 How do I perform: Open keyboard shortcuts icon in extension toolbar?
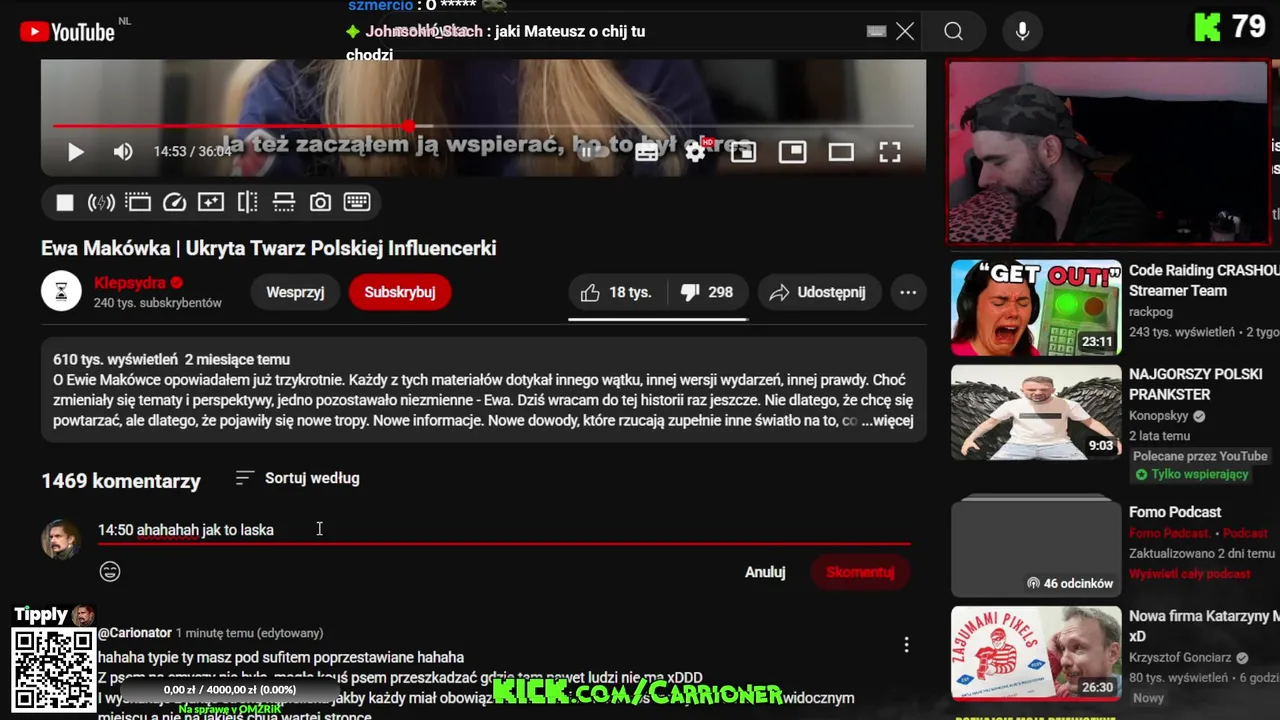pos(357,202)
